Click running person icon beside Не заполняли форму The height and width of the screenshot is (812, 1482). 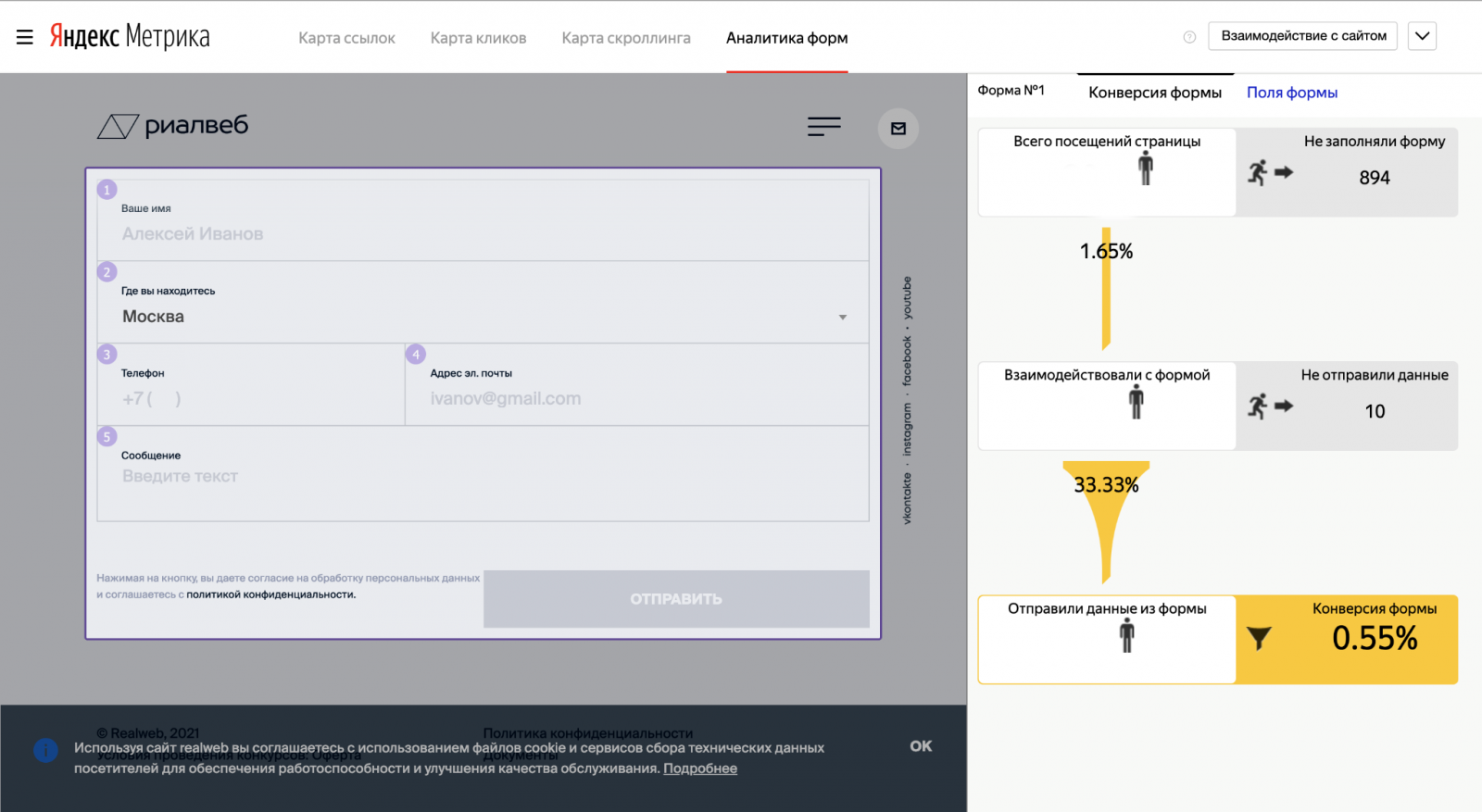coord(1258,172)
